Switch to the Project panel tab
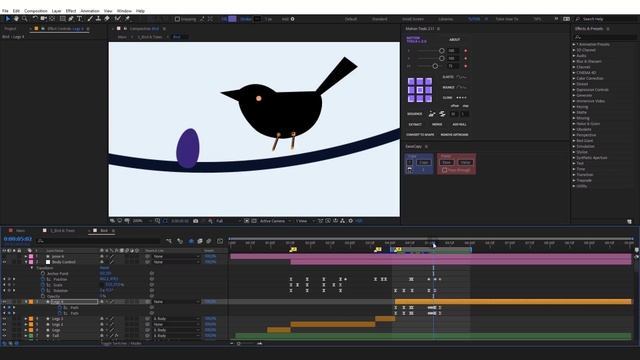The height and width of the screenshot is (360, 640). [11, 29]
